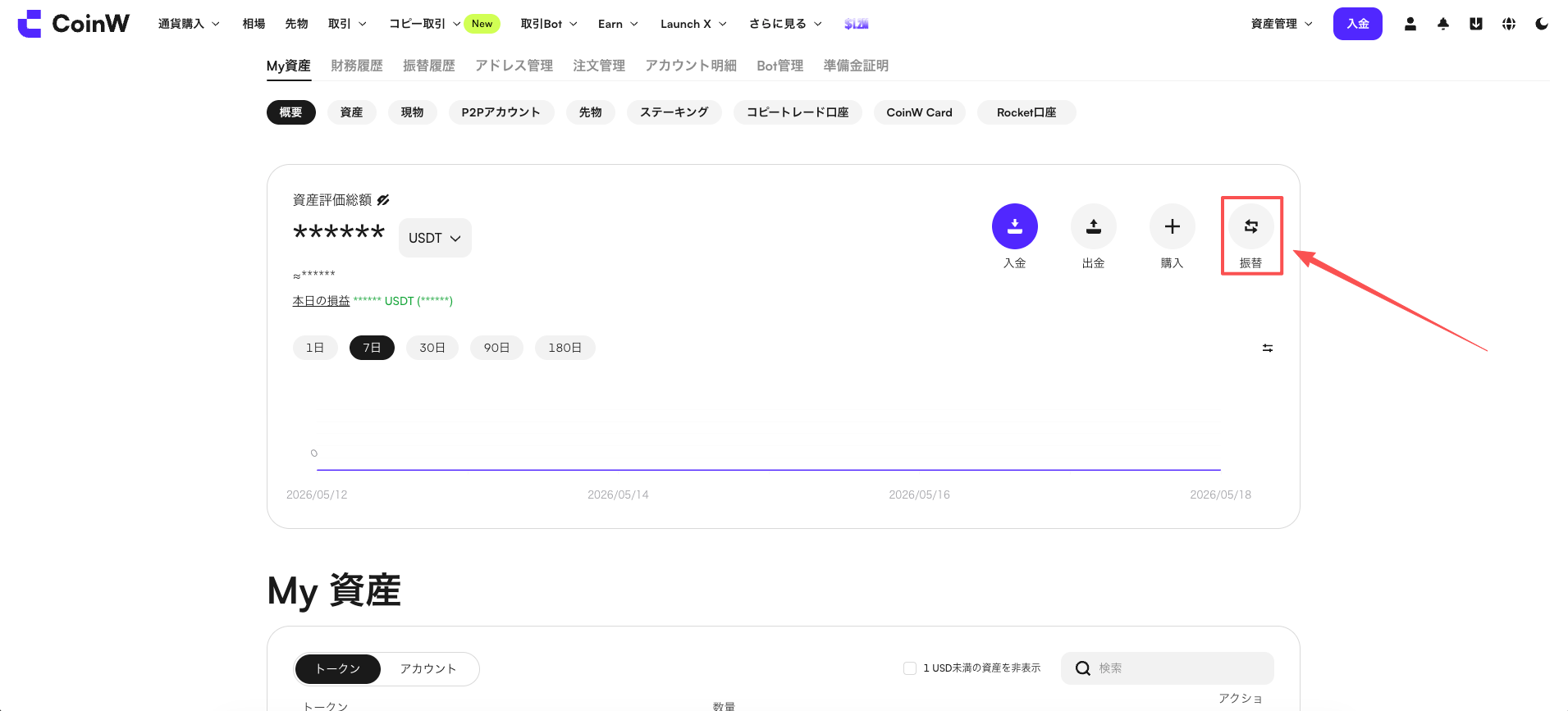Click the 購入 plus icon

(x=1173, y=226)
